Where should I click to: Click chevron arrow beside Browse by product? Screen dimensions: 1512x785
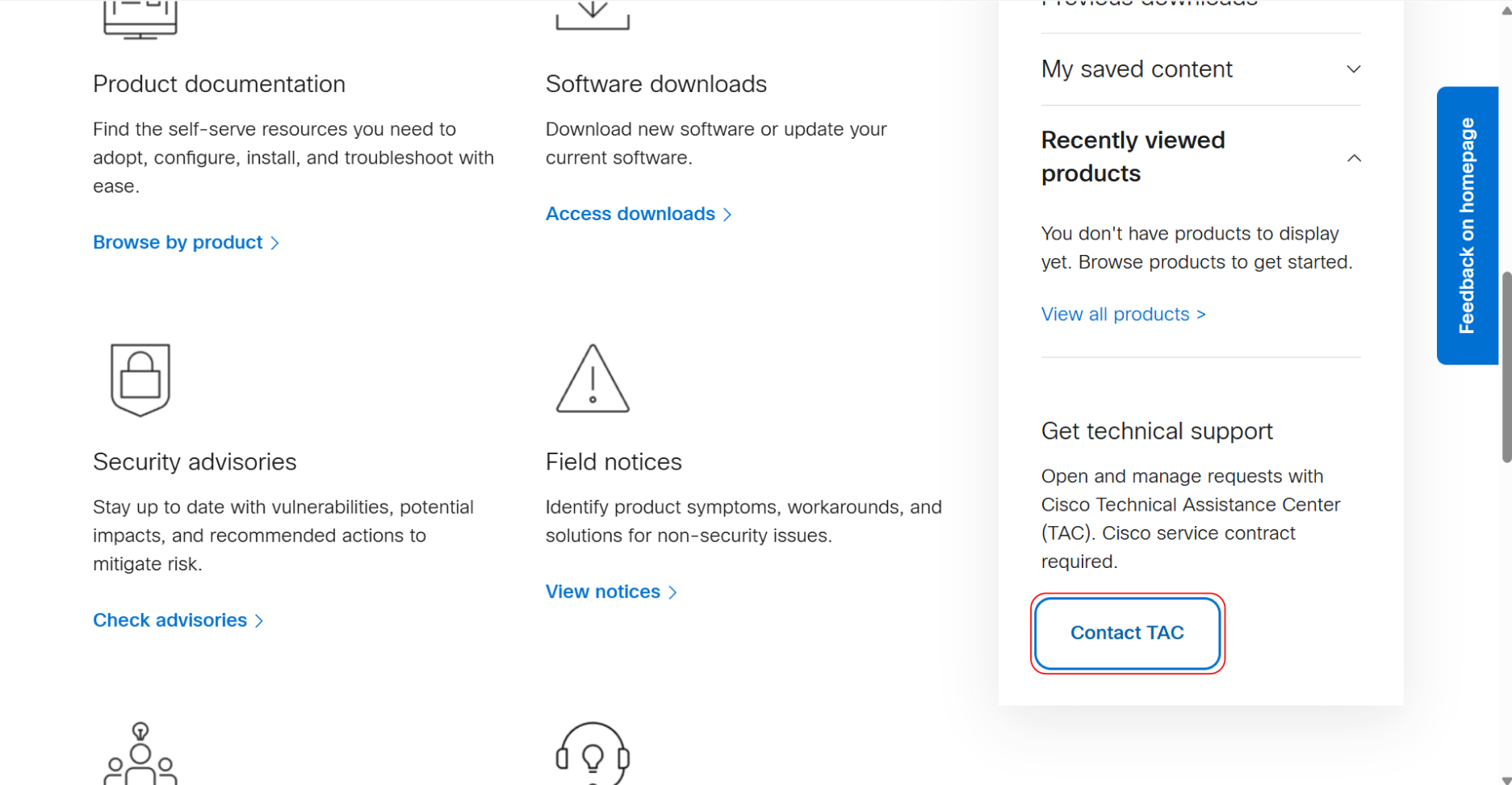tap(275, 243)
